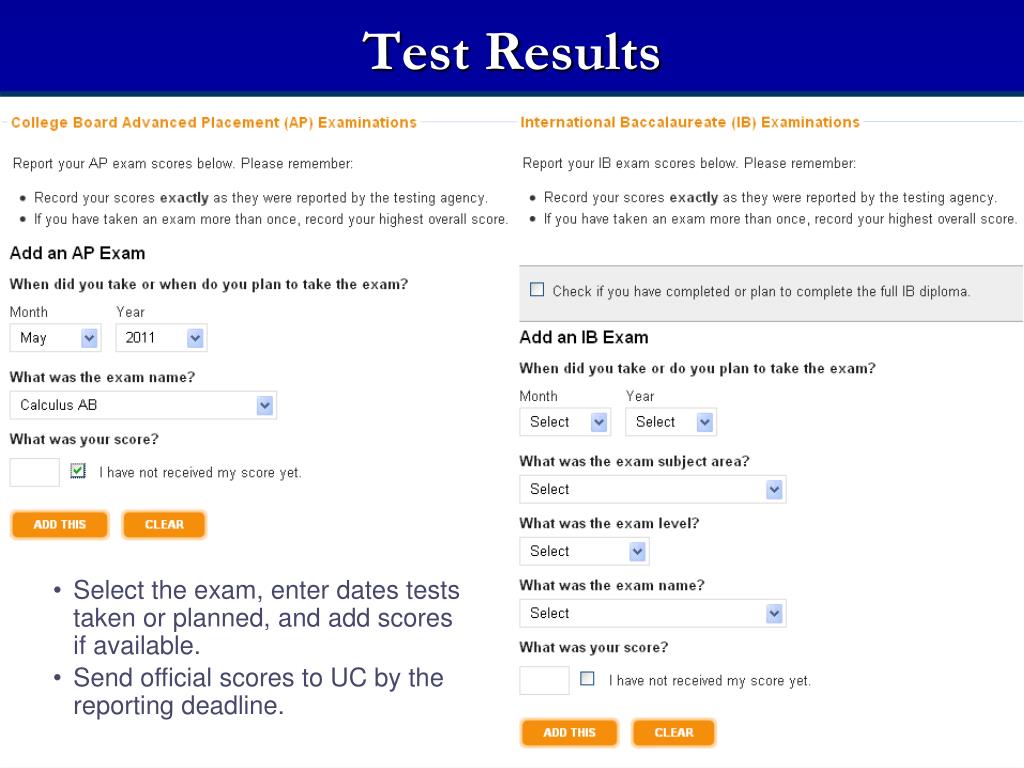The image size is (1024, 768).
Task: Open the IB exam Year Select dropdown
Action: pyautogui.click(x=671, y=422)
